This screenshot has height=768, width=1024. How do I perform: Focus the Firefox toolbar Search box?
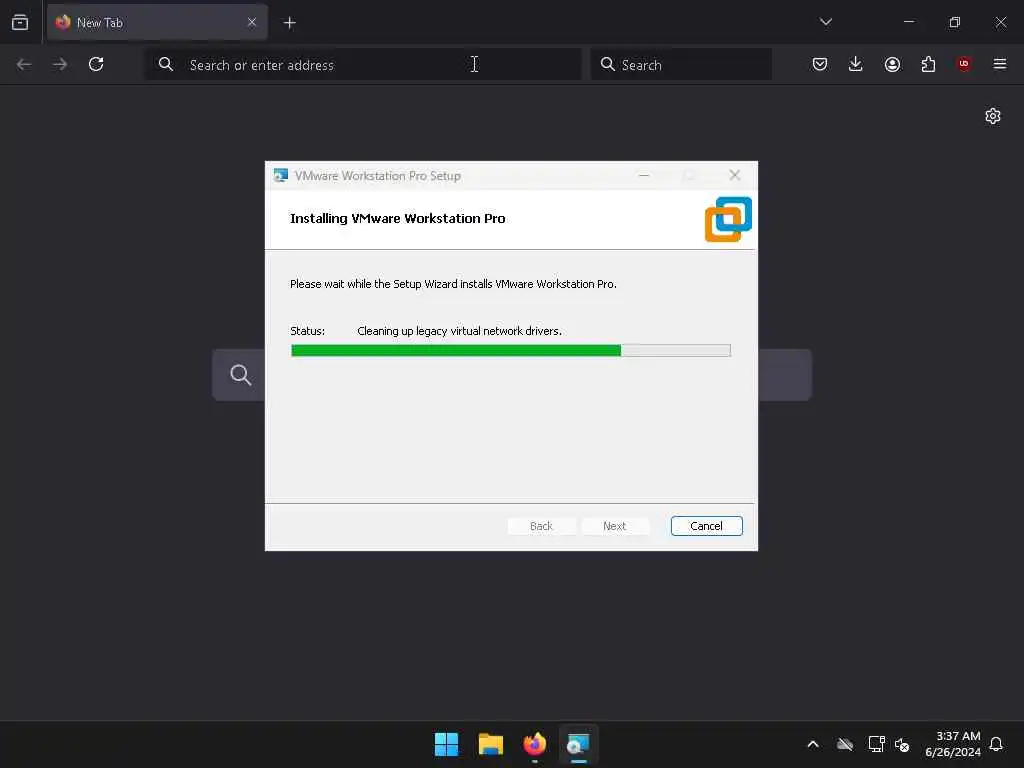681,65
